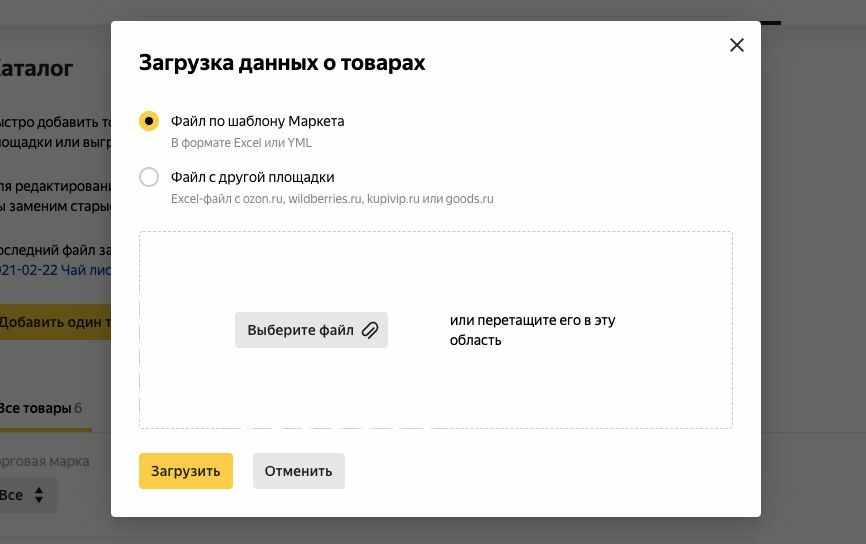
Task: Select the Файл по шаблону Маркета radio
Action: [149, 121]
